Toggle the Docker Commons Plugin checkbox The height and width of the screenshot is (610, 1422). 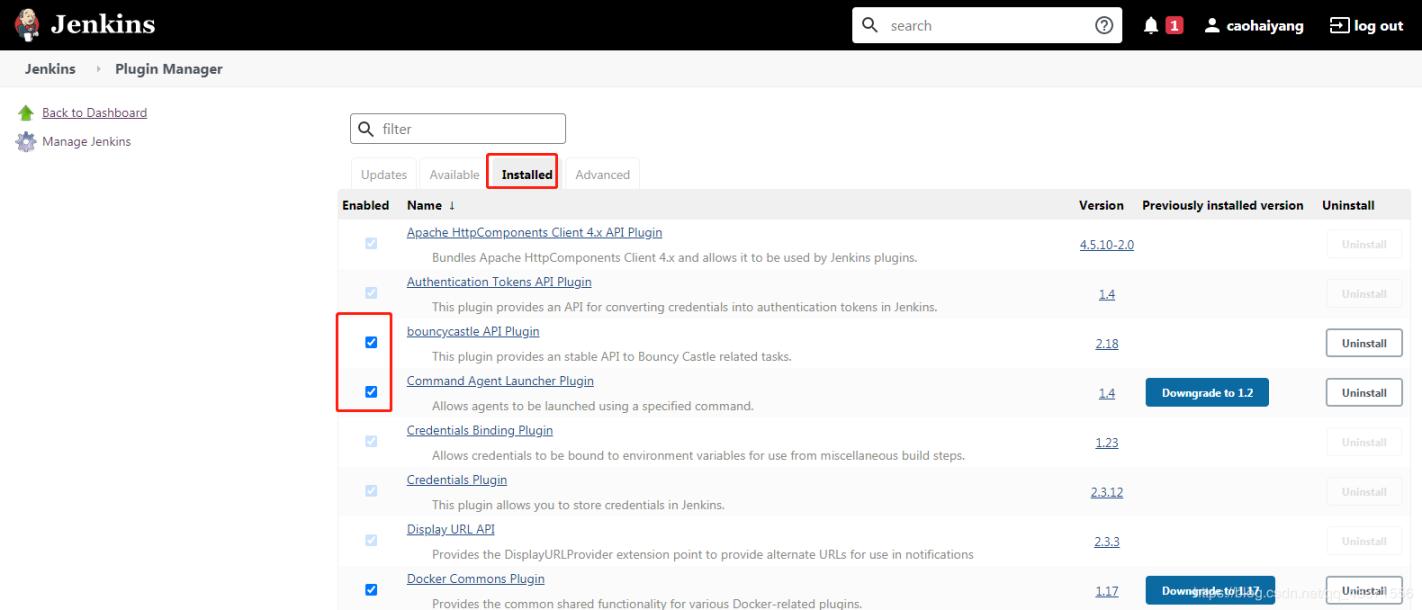point(371,590)
